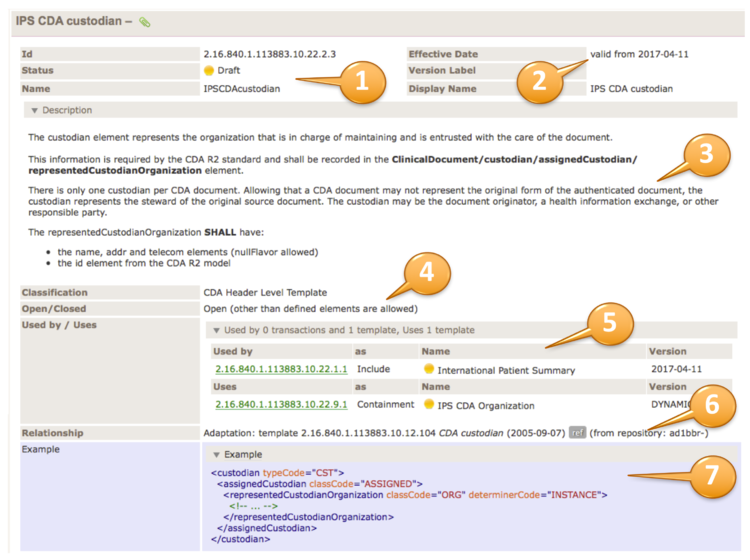
Task: Click the Version Label field label
Action: pyautogui.click(x=442, y=71)
